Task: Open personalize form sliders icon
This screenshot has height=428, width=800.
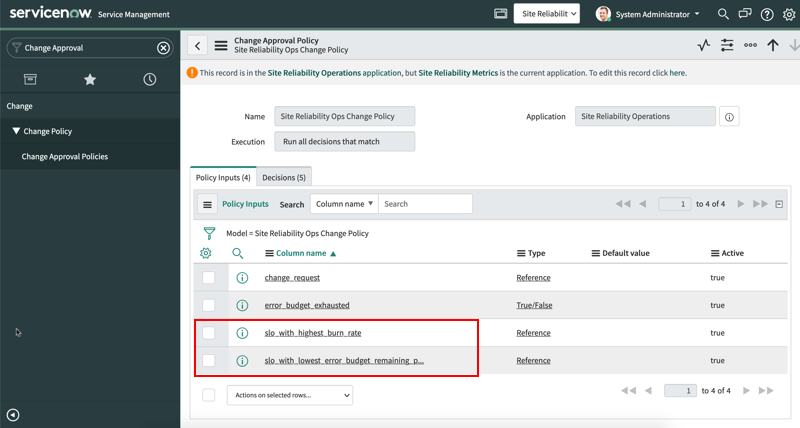Action: 727,45
